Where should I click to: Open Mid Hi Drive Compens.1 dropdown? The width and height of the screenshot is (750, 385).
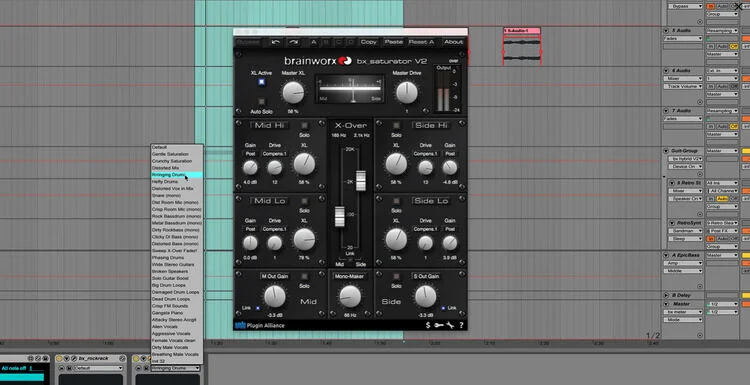(275, 154)
